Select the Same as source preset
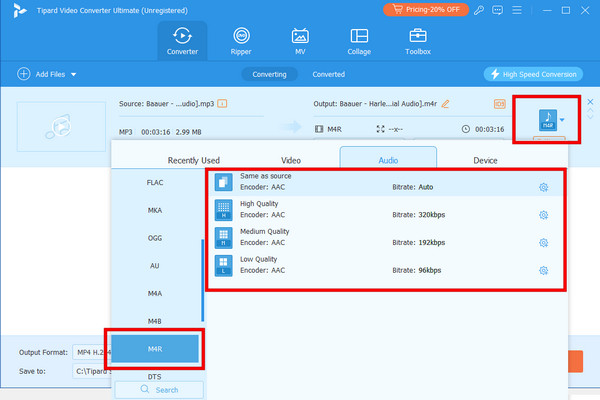Screen dimensions: 600x400 point(386,182)
